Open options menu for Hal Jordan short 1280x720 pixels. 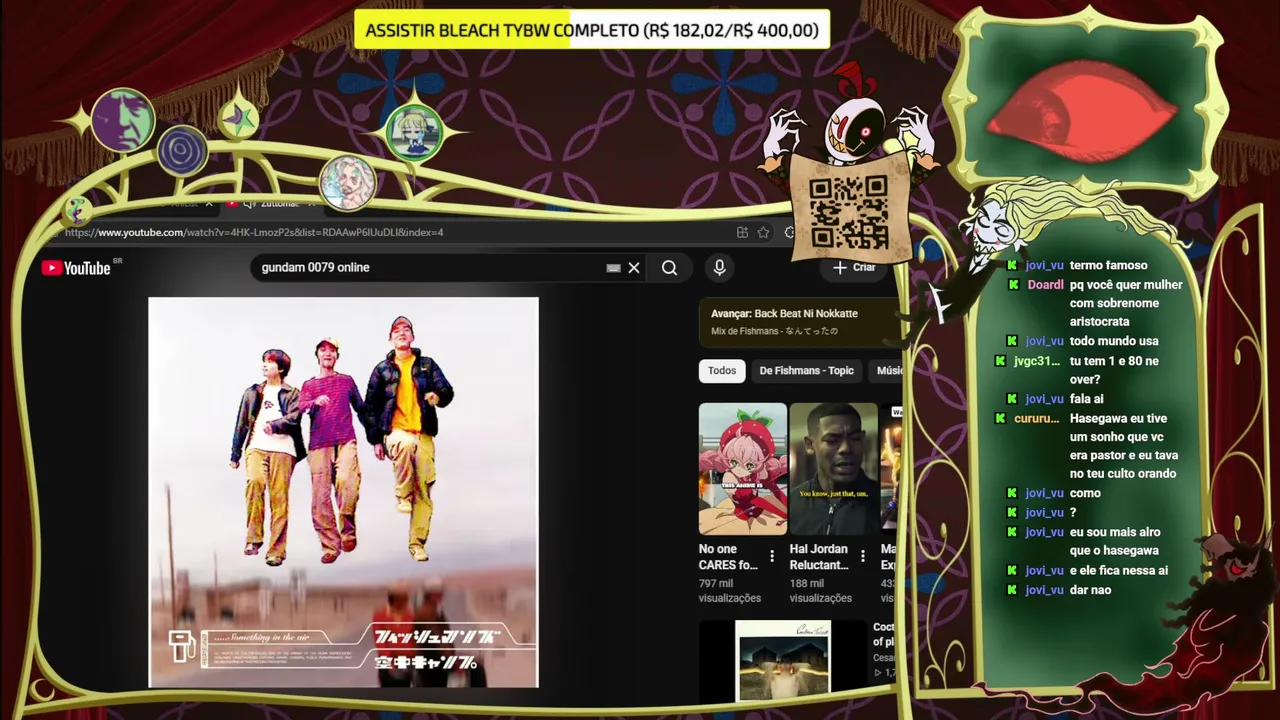pyautogui.click(x=863, y=556)
